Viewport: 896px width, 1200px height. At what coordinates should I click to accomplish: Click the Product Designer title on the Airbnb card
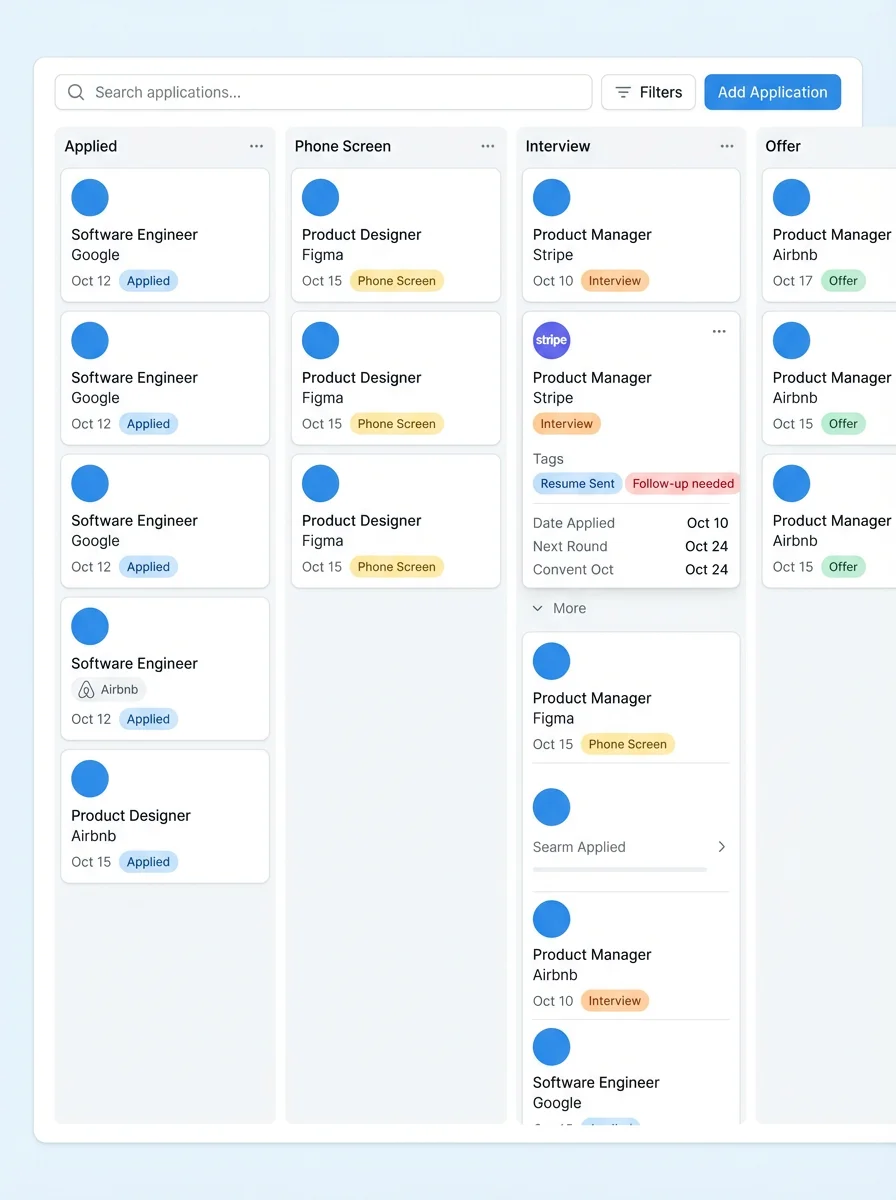pos(131,816)
